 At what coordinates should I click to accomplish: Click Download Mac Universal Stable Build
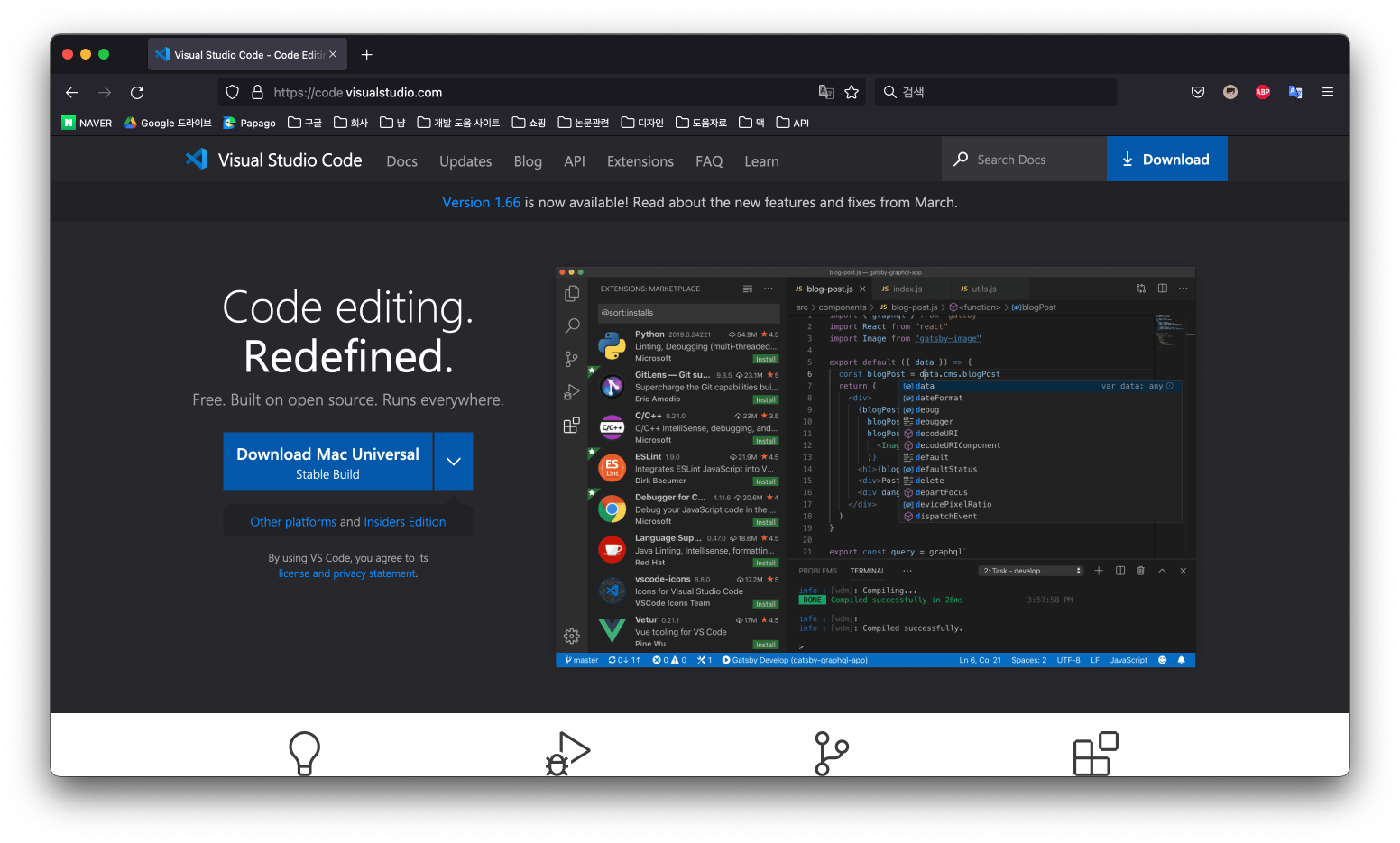click(x=327, y=462)
